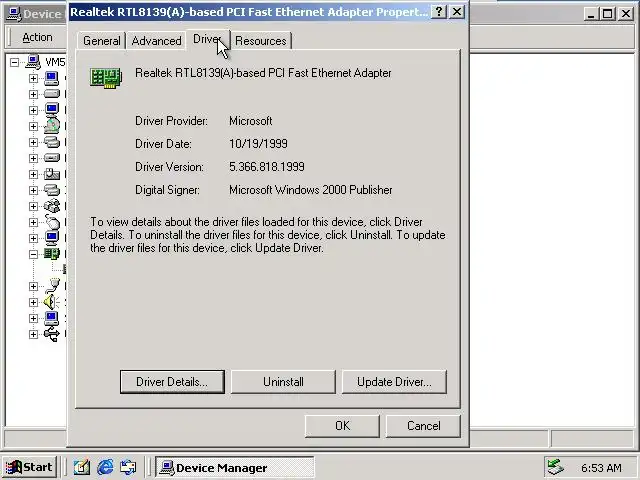Viewport: 640px width, 480px height.
Task: Select the Mice category mouse icon
Action: pos(52,222)
